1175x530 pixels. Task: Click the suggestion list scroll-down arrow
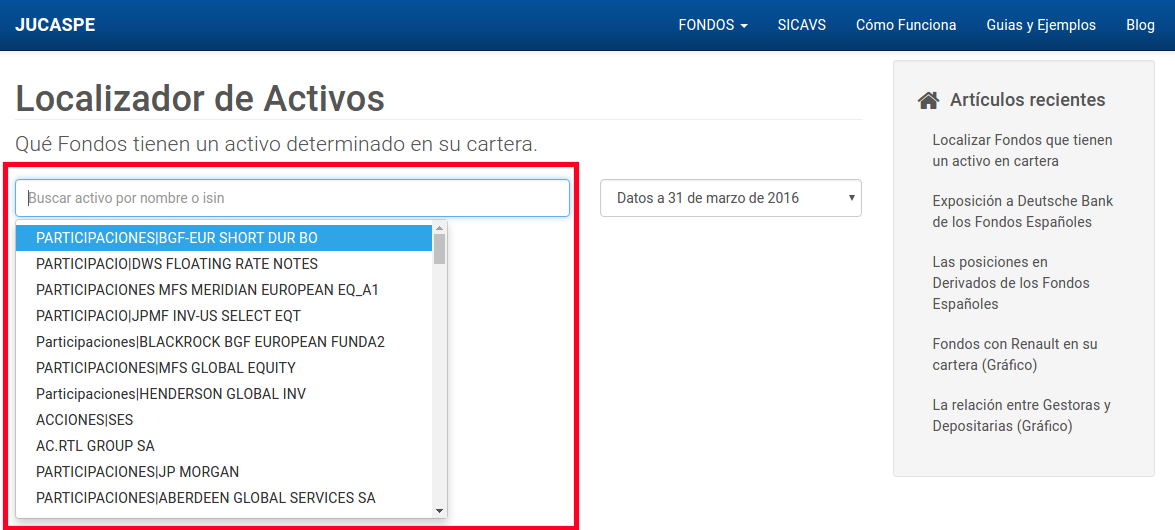coord(440,511)
